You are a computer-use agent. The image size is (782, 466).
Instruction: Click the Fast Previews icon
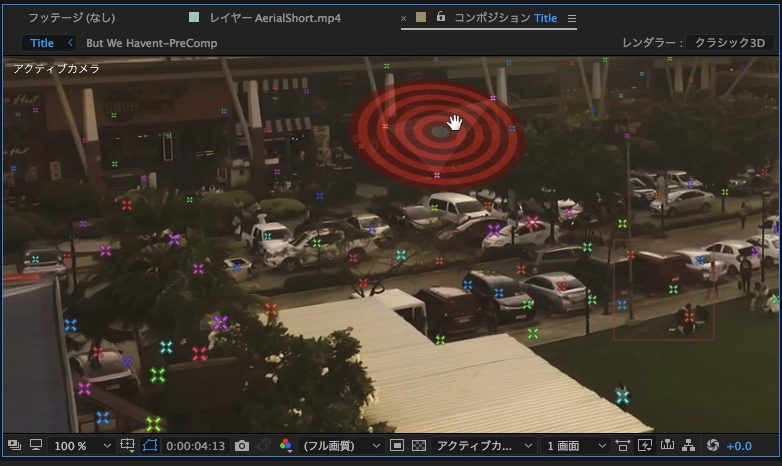coord(645,445)
